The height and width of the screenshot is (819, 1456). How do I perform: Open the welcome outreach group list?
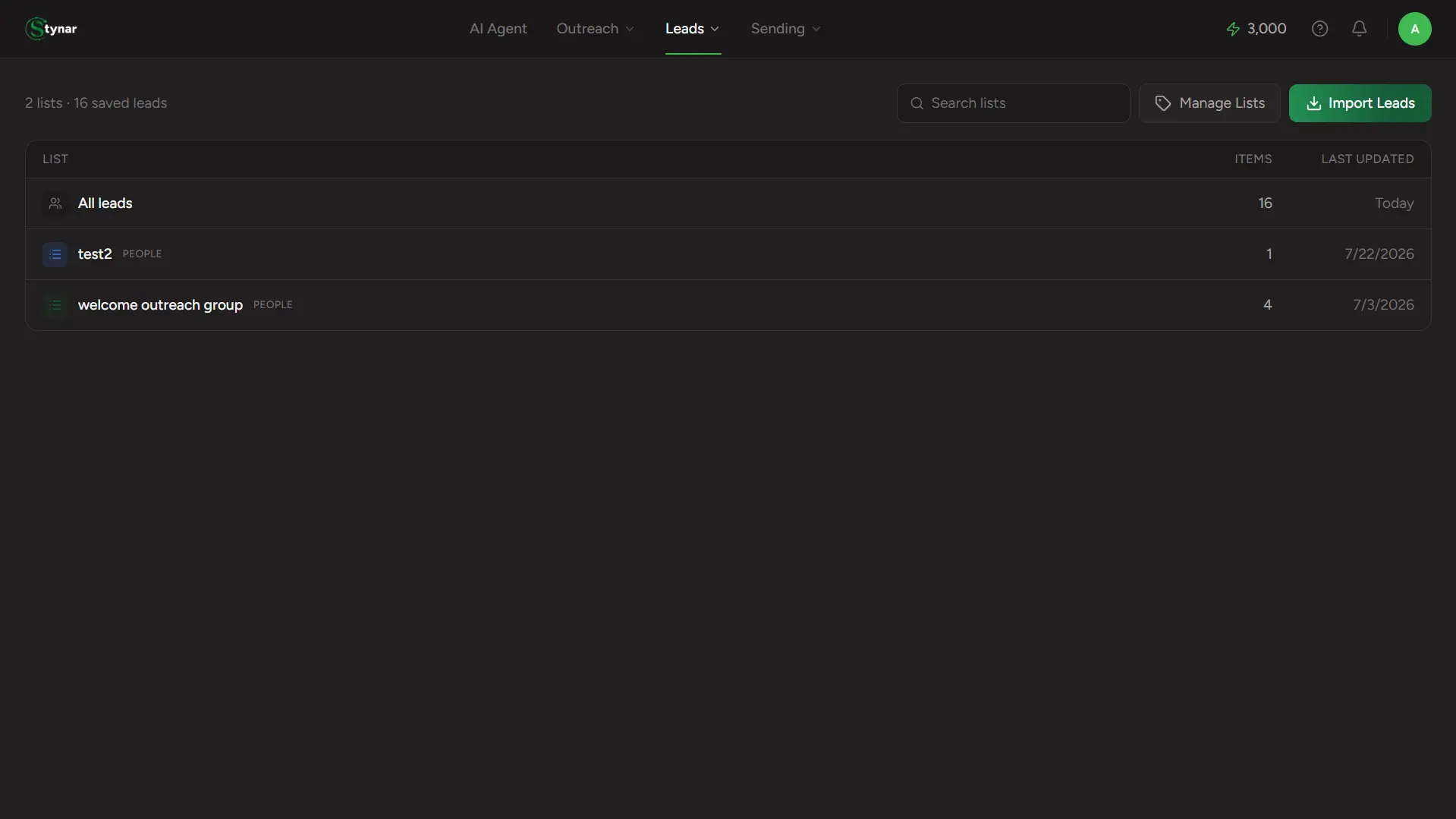(x=728, y=305)
